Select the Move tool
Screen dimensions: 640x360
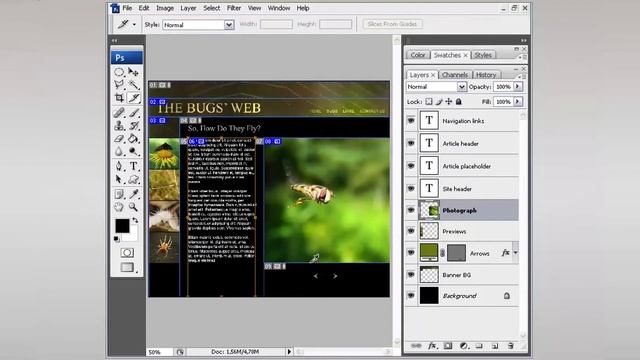click(133, 72)
